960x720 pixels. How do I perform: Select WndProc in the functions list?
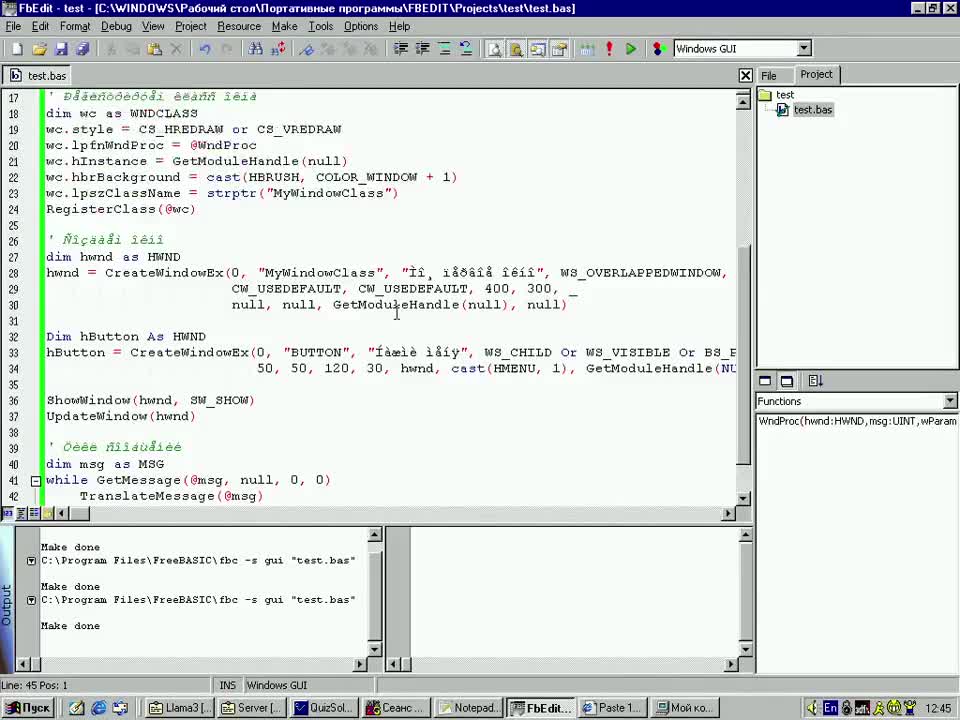tap(856, 421)
